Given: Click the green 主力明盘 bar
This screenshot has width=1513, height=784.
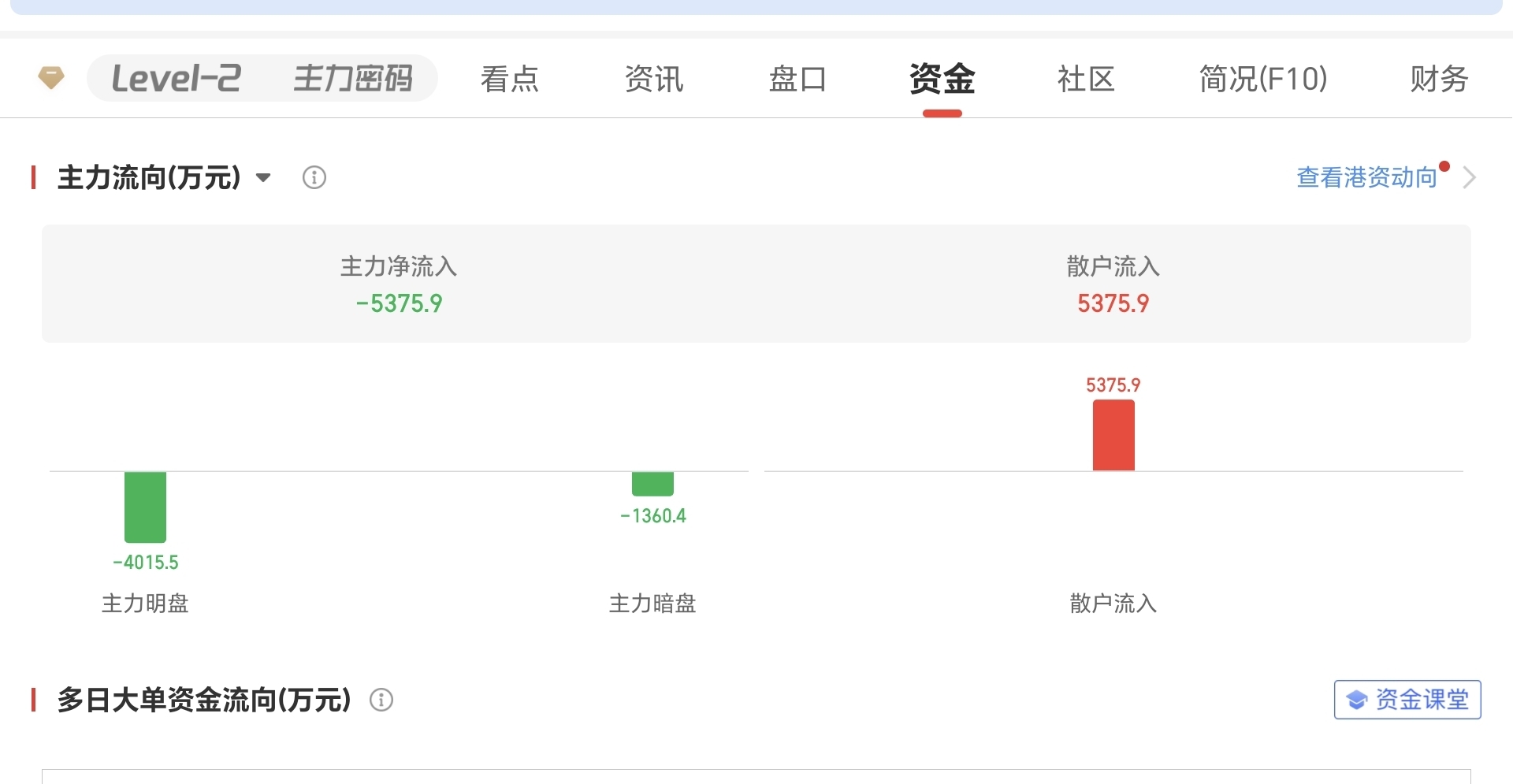Looking at the screenshot, I should tap(146, 507).
